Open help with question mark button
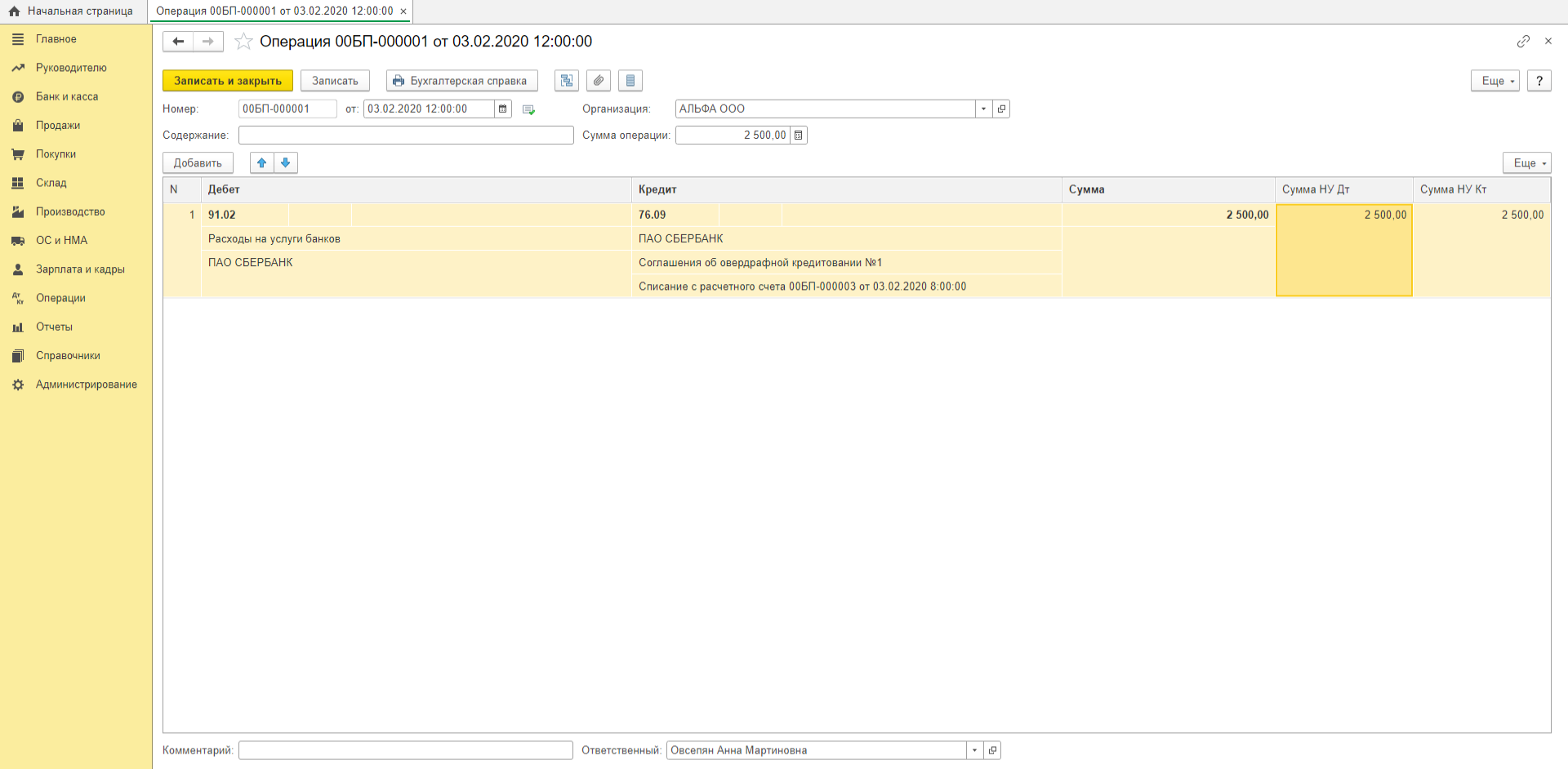The image size is (1568, 769). pos(1539,81)
